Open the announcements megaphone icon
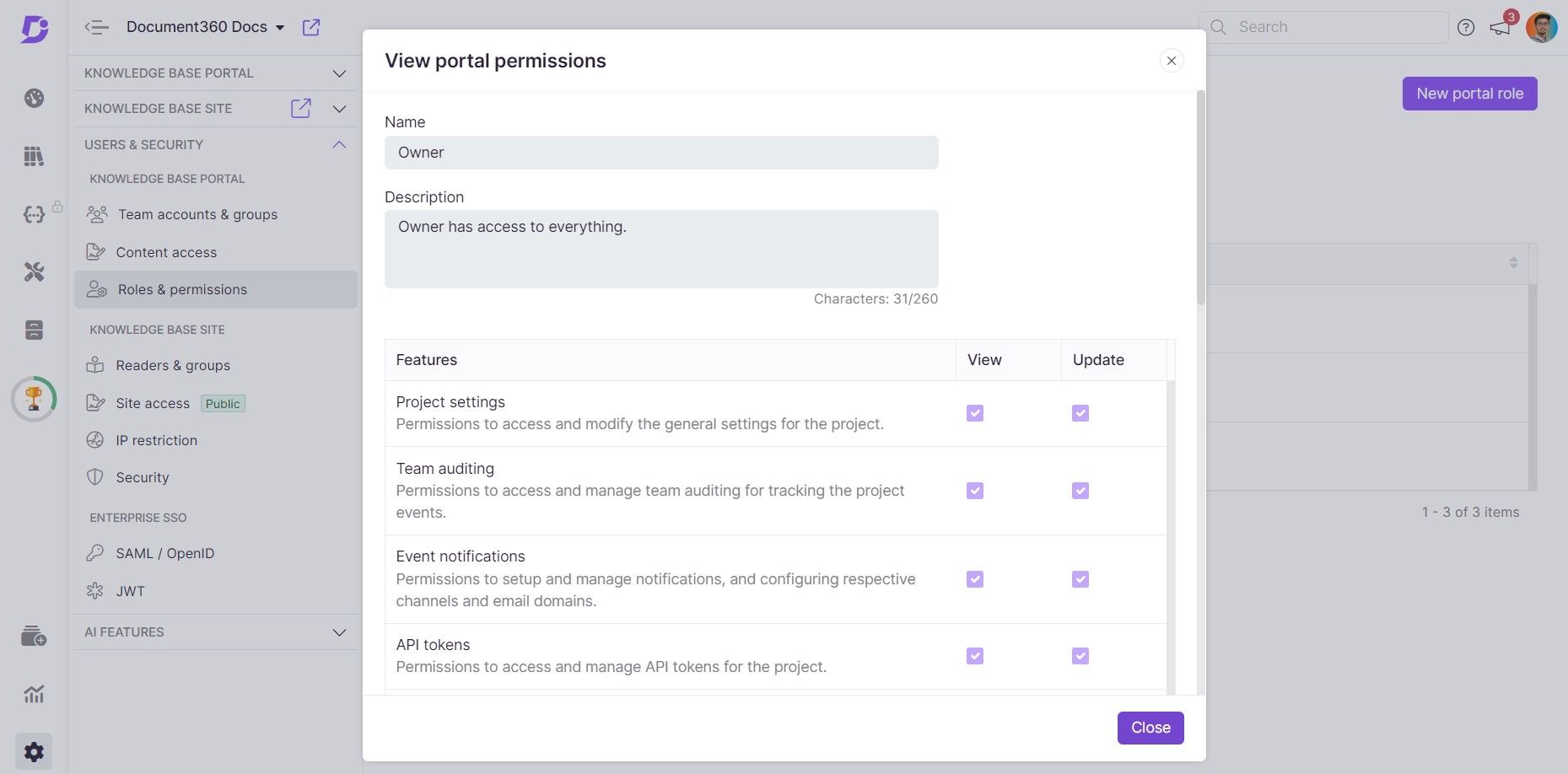1568x774 pixels. (1500, 28)
